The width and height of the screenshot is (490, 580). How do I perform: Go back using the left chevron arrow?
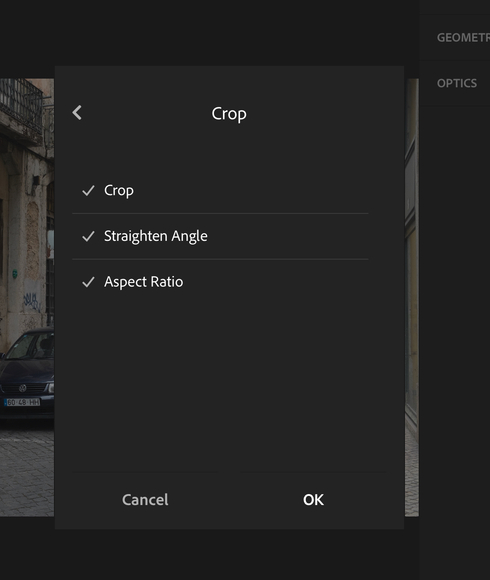click(x=77, y=113)
